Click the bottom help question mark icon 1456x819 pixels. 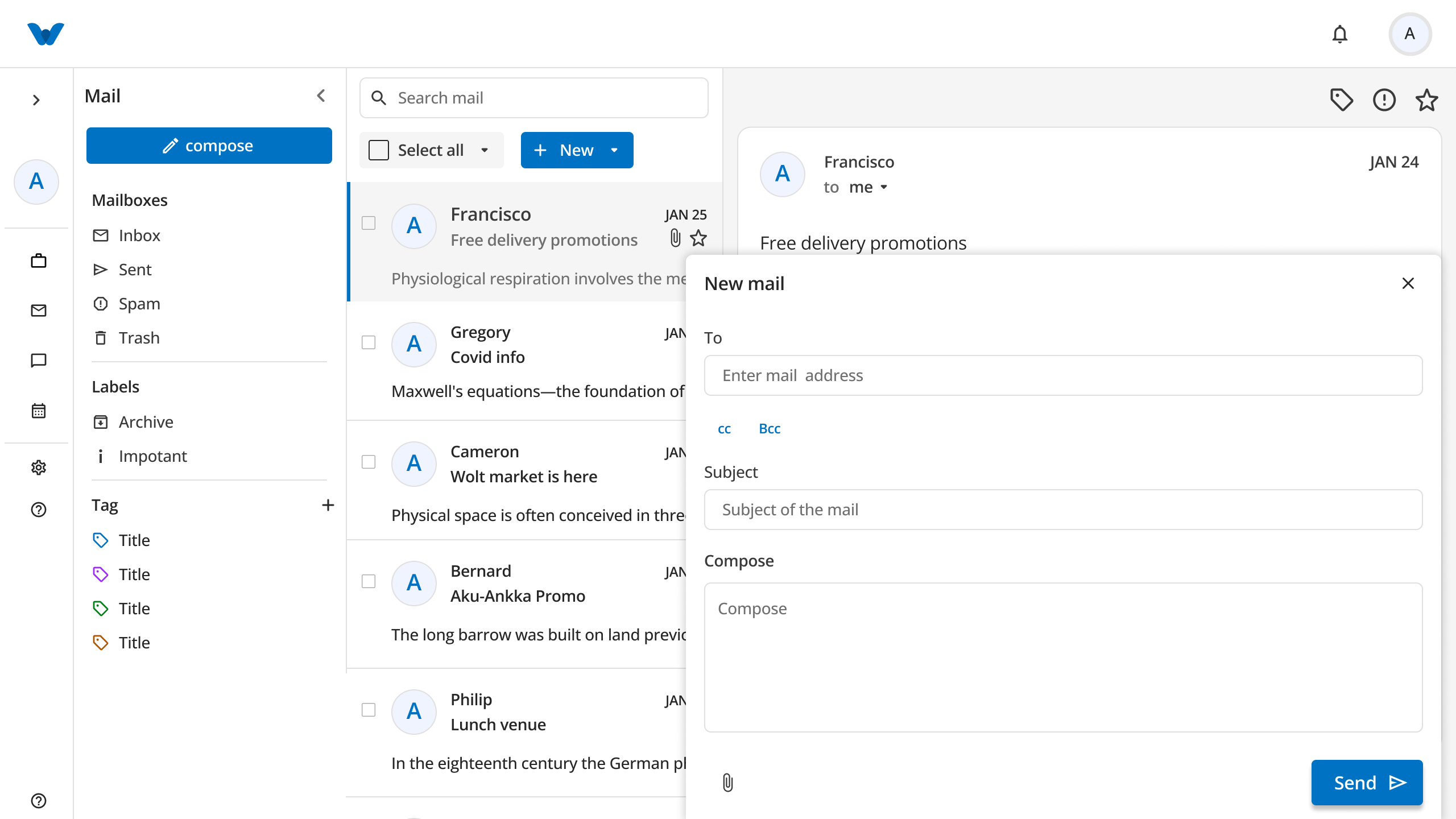39,801
